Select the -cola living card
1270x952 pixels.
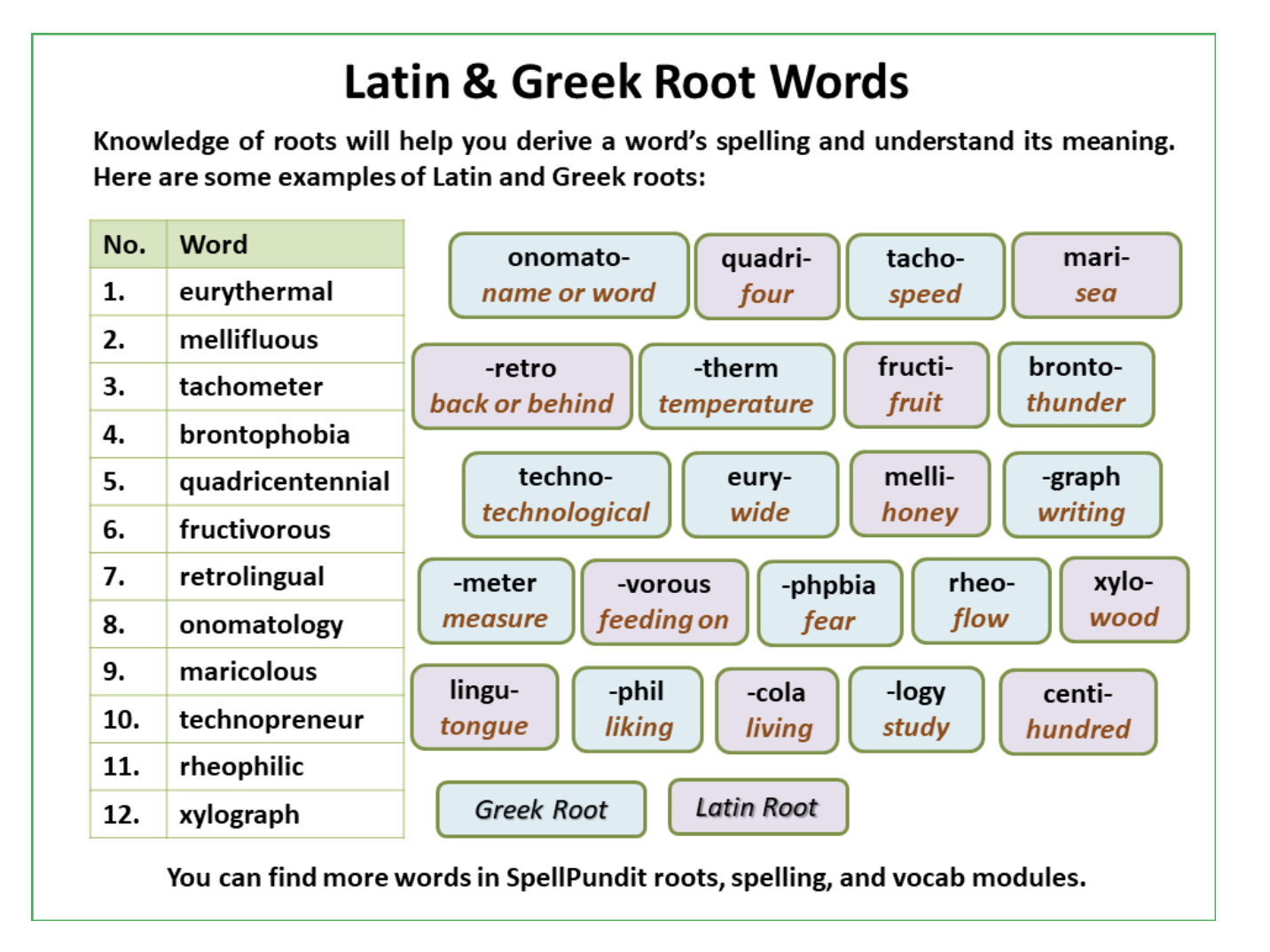(777, 710)
